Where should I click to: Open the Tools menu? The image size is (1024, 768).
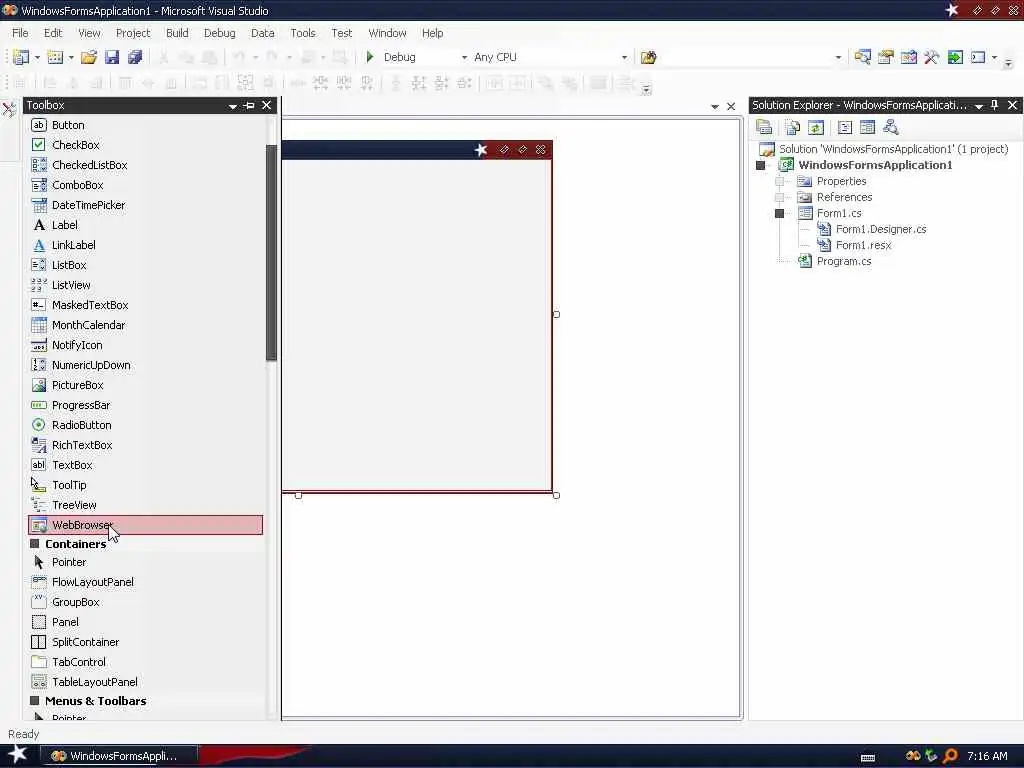tap(302, 33)
